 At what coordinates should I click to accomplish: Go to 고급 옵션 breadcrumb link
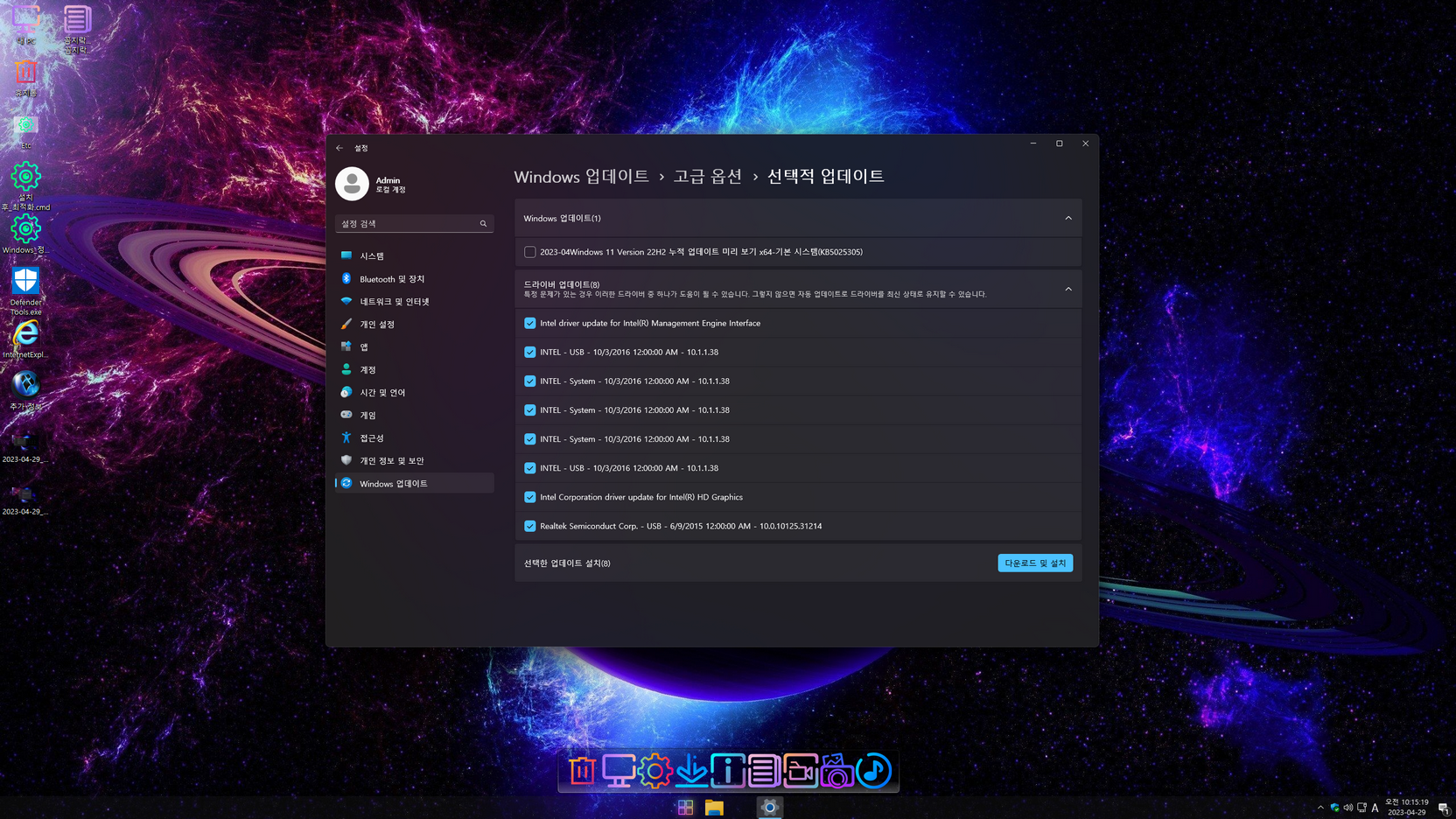[x=708, y=176]
